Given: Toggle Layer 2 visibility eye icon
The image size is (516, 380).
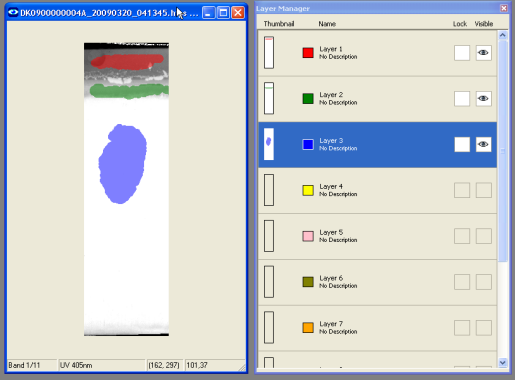Looking at the screenshot, I should point(483,99).
